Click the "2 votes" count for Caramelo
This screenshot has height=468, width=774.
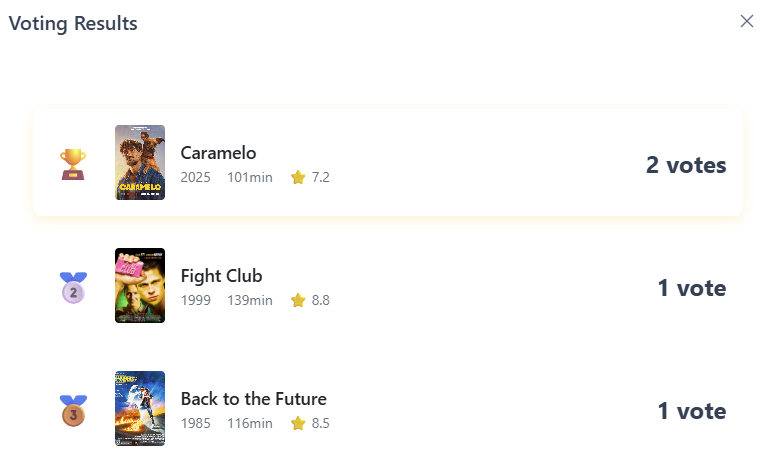(686, 165)
